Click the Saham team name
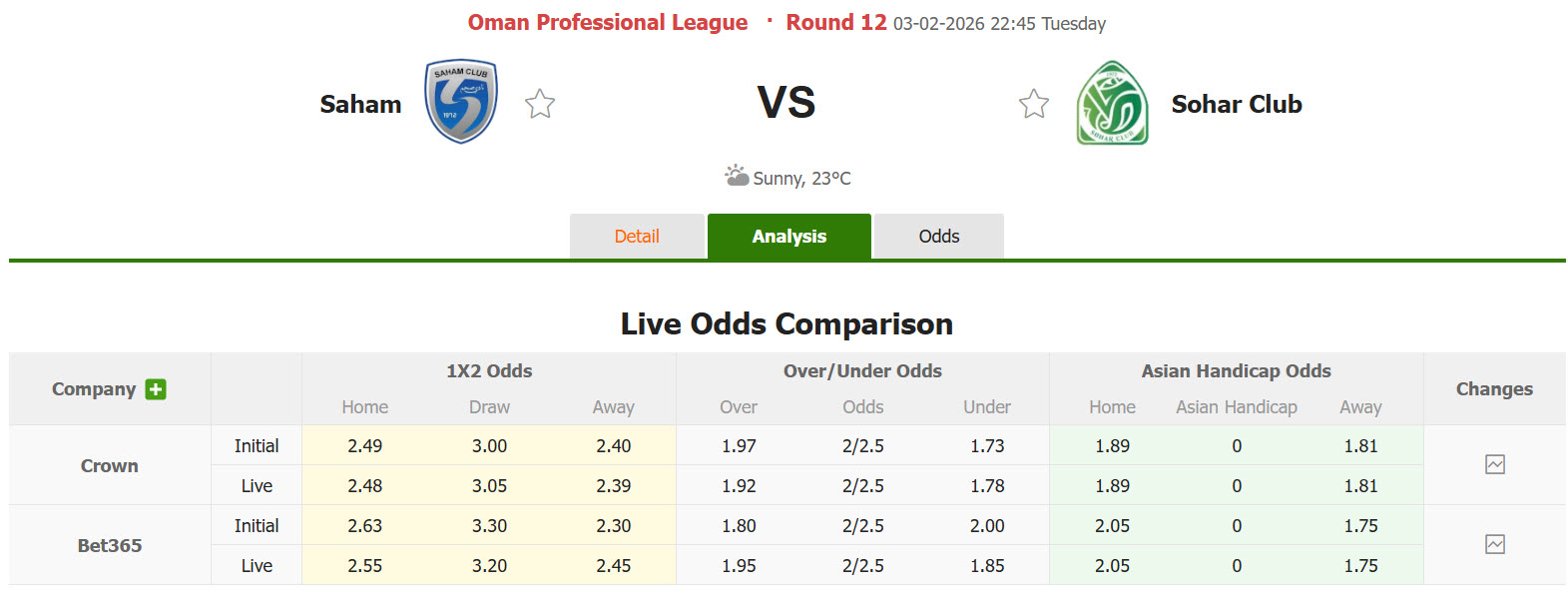This screenshot has width=1568, height=603. pyautogui.click(x=360, y=104)
